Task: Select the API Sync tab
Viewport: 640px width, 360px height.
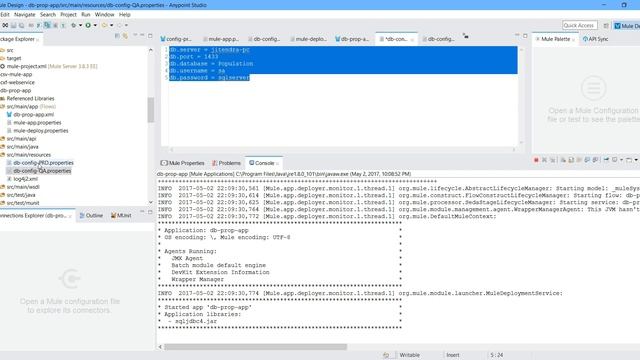Action: [596, 39]
